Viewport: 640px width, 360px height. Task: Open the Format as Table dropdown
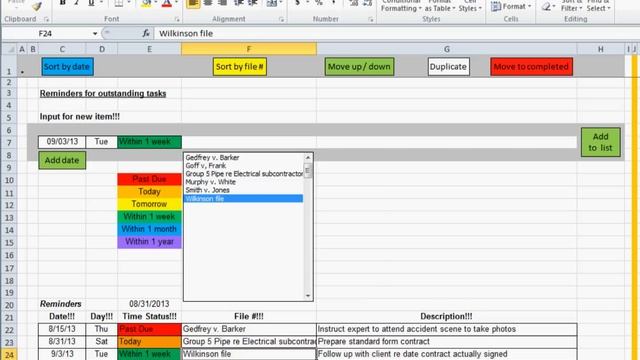pyautogui.click(x=440, y=6)
